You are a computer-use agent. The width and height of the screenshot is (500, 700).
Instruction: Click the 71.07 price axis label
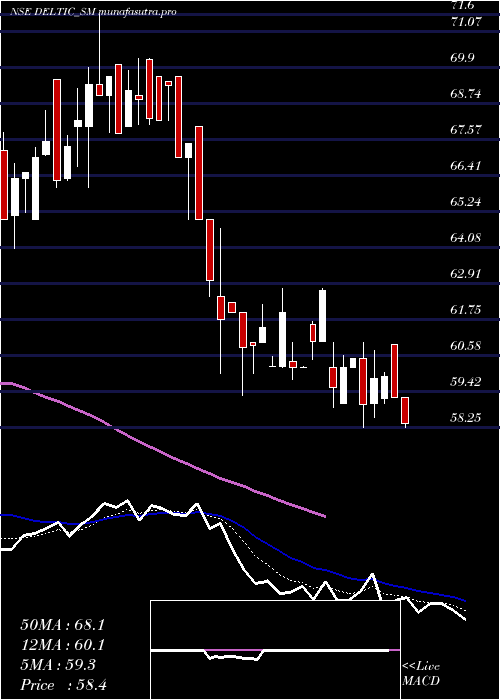click(x=467, y=22)
